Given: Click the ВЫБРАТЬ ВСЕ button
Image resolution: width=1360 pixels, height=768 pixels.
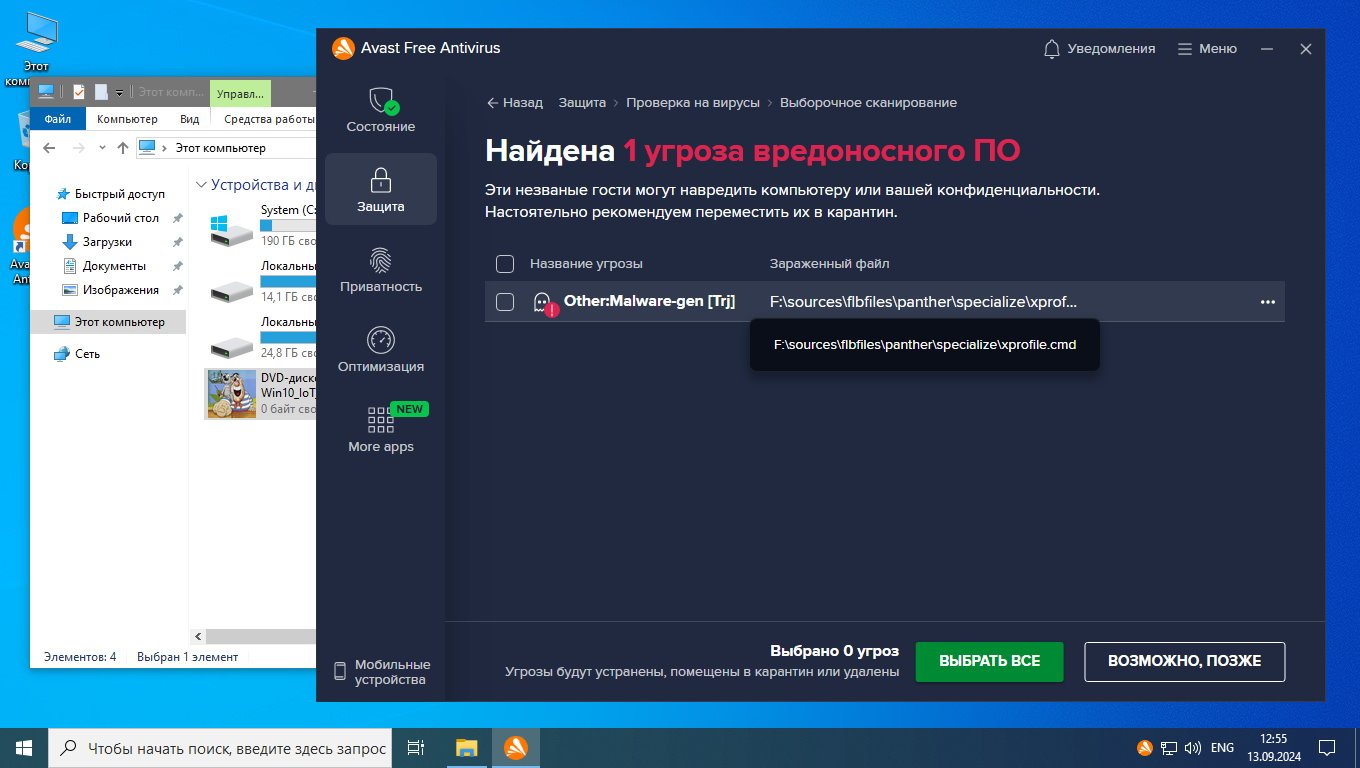Looking at the screenshot, I should tap(989, 661).
